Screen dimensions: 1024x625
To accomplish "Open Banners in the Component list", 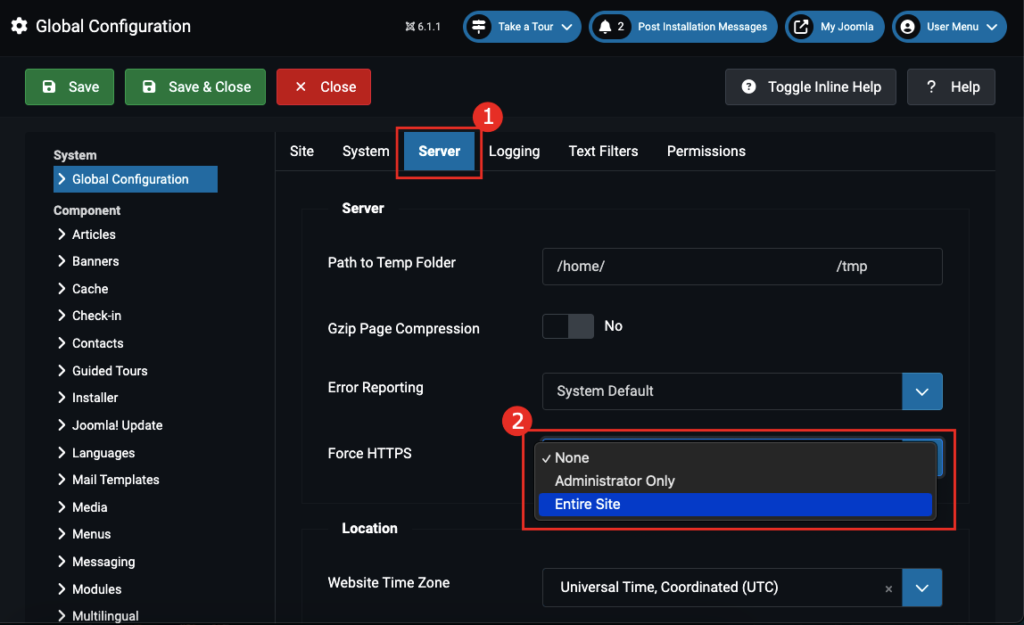I will point(95,261).
